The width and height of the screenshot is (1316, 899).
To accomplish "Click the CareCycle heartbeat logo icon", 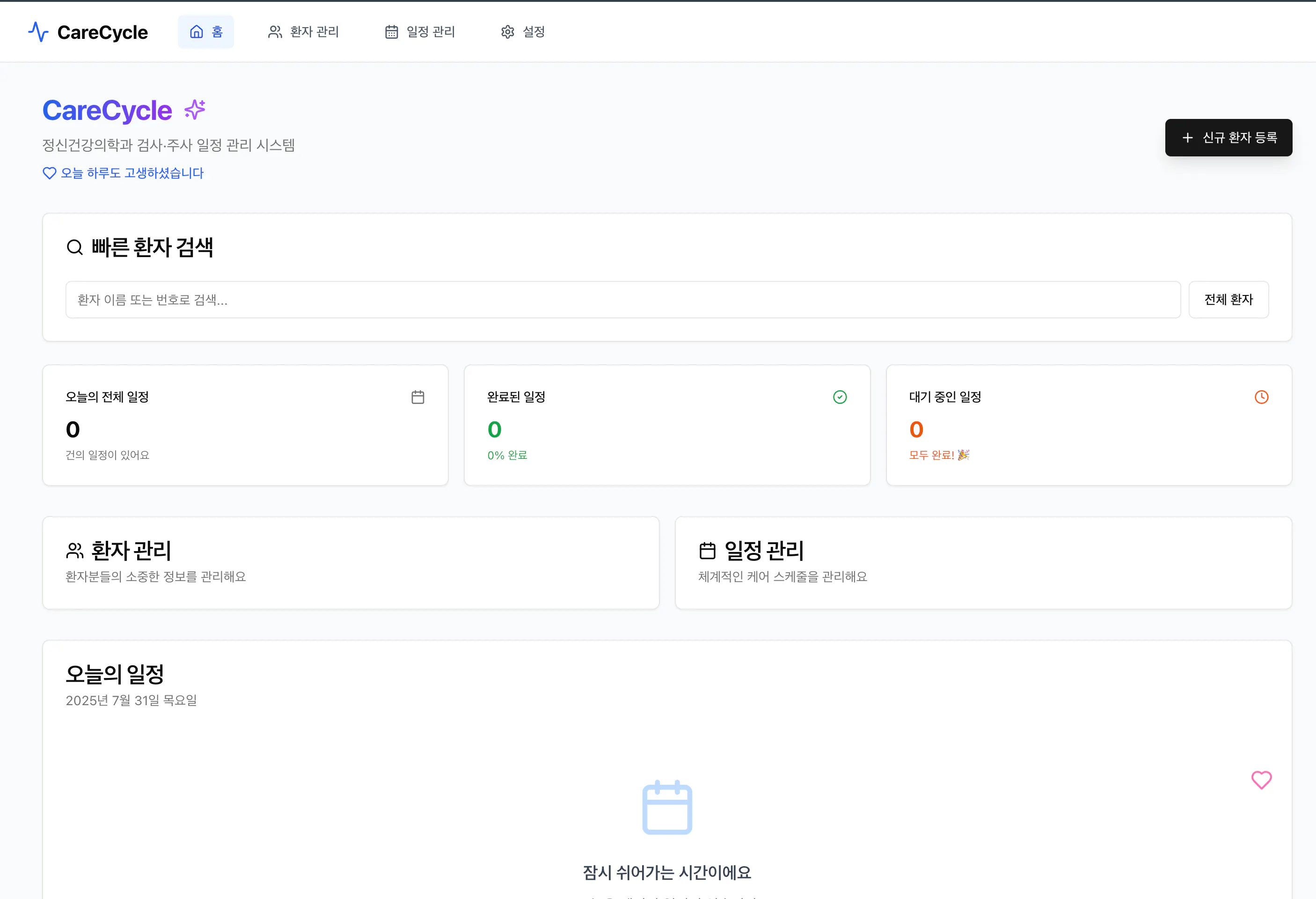I will [x=38, y=32].
